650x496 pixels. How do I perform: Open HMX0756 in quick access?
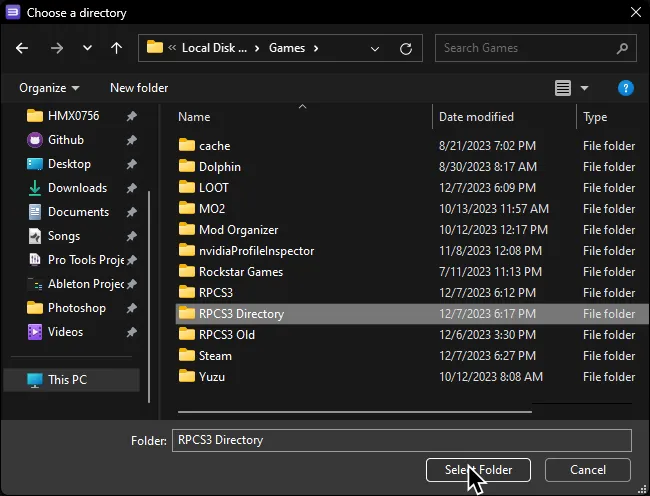coord(73,116)
